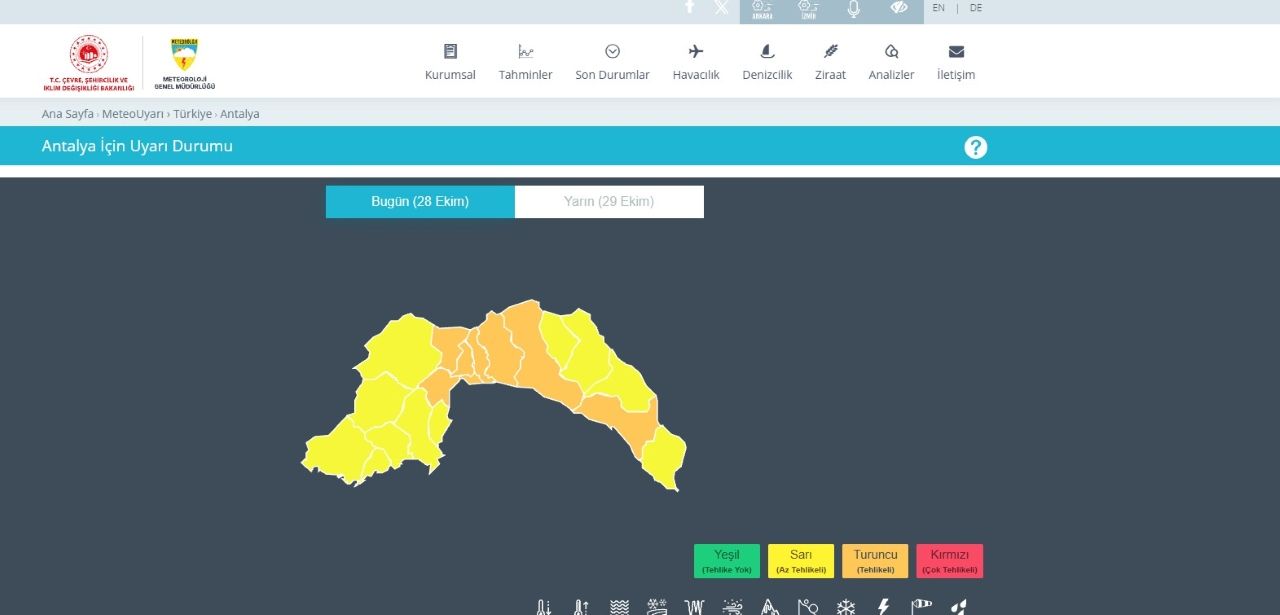The image size is (1280, 615).
Task: Click the Tahminler chart icon
Action: [x=526, y=51]
